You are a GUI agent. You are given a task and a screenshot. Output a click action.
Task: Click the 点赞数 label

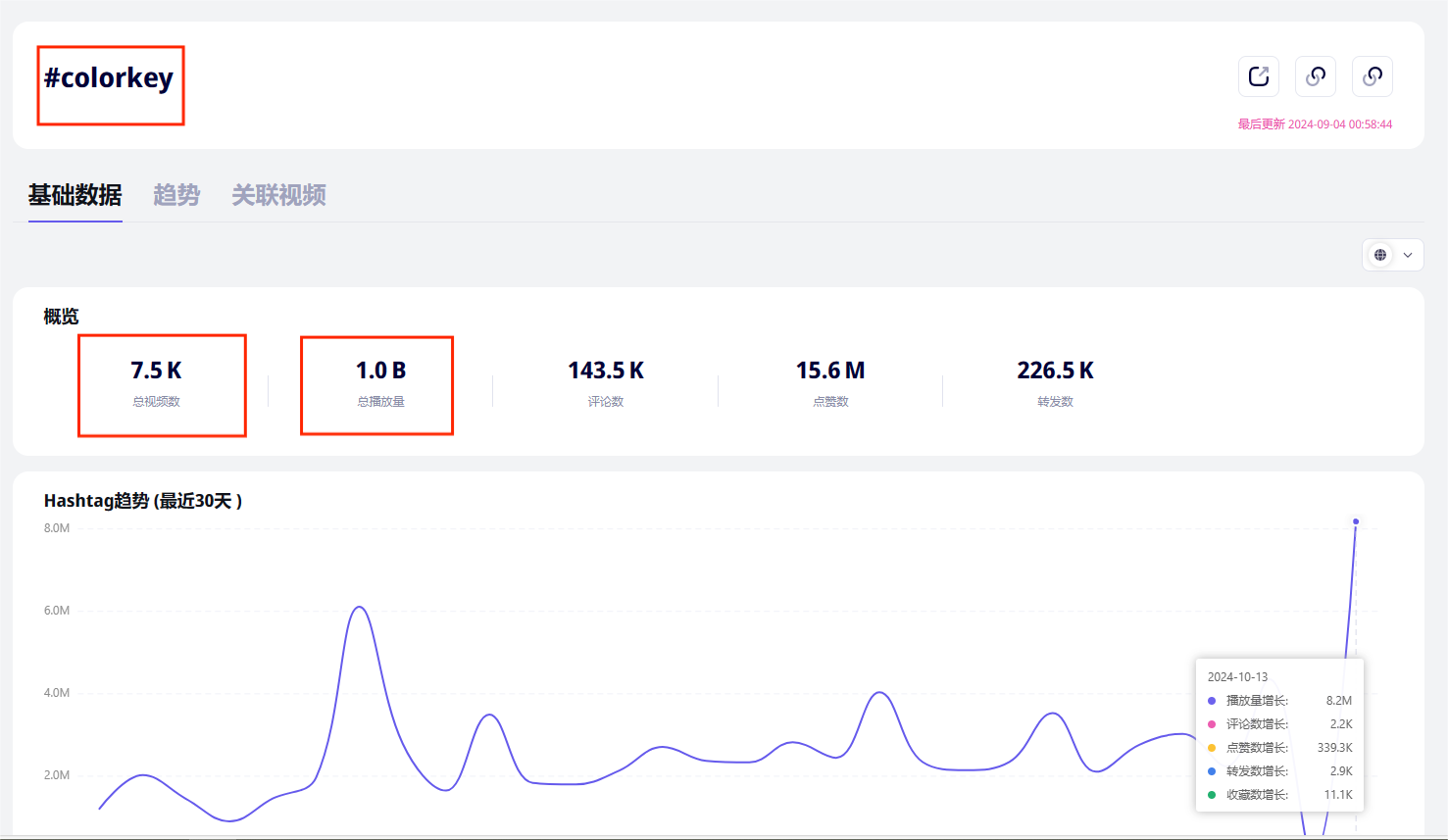point(830,402)
